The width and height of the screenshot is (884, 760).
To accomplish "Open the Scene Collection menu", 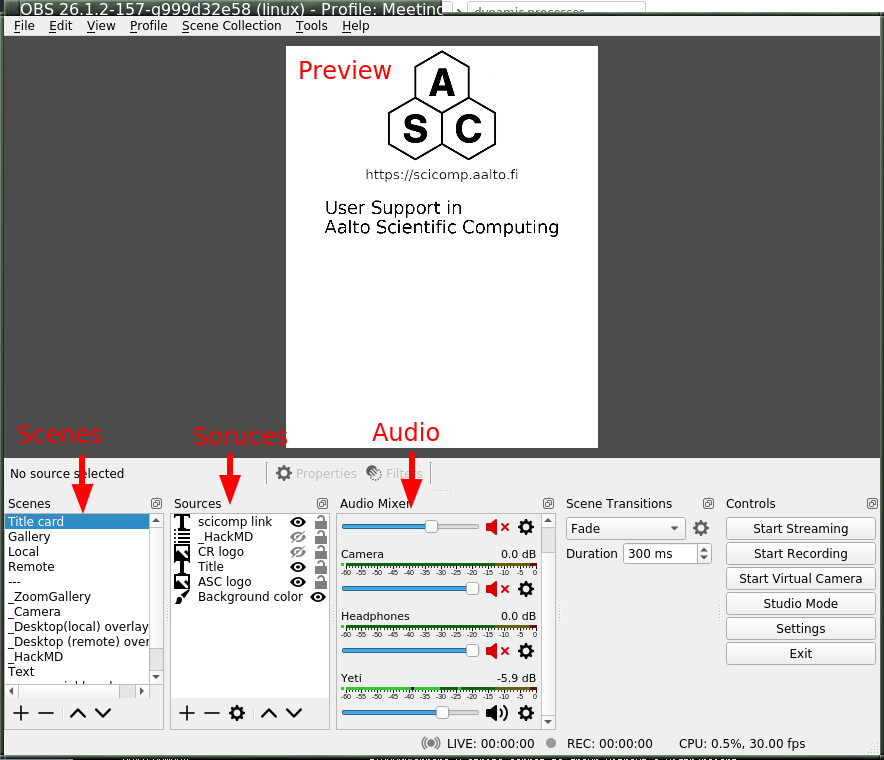I will click(x=231, y=26).
